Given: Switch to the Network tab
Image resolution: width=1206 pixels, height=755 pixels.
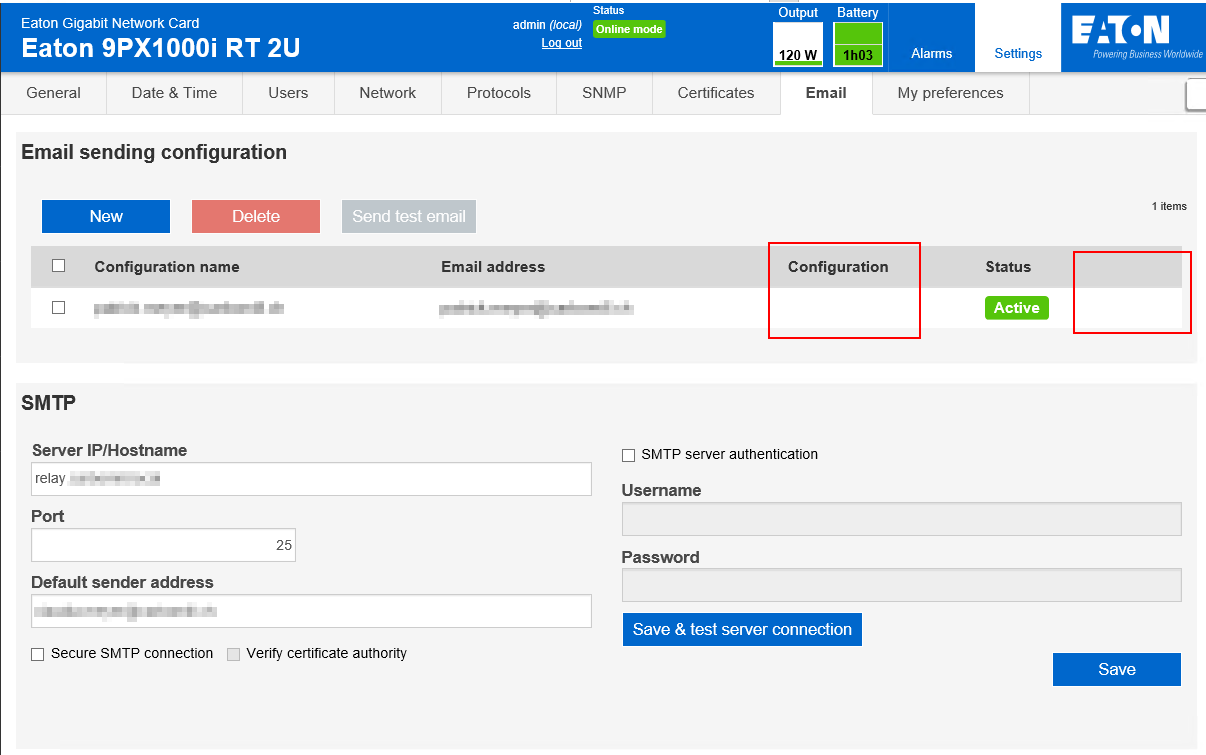Looking at the screenshot, I should (387, 93).
